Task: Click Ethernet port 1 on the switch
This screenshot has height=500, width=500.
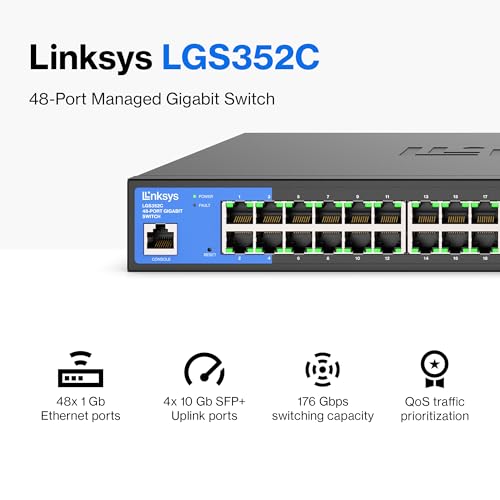Action: point(240,213)
